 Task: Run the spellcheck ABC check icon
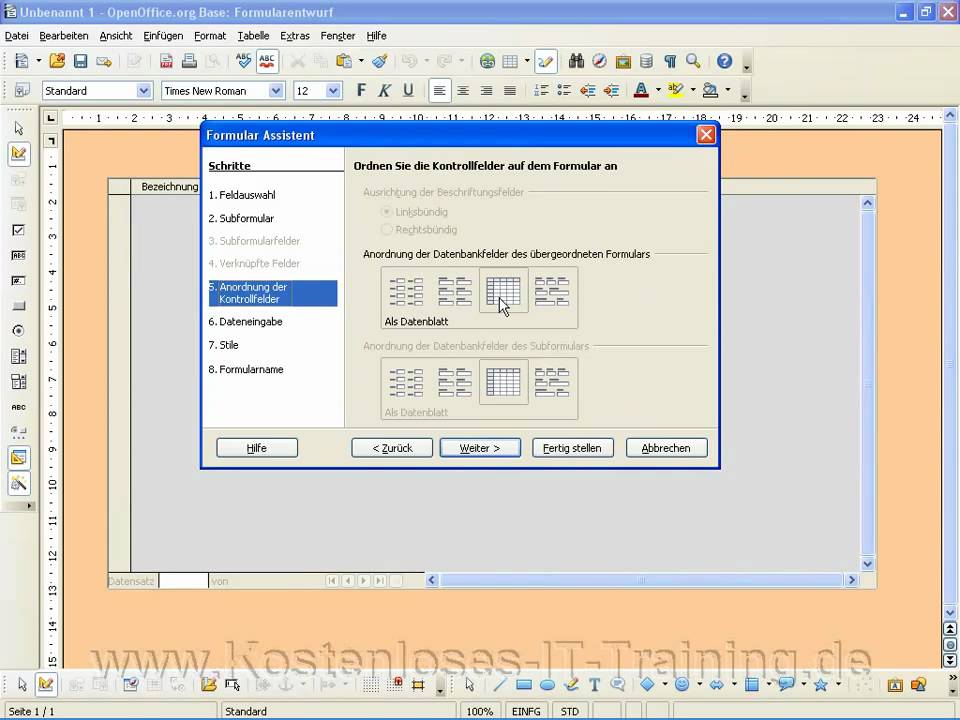click(244, 61)
